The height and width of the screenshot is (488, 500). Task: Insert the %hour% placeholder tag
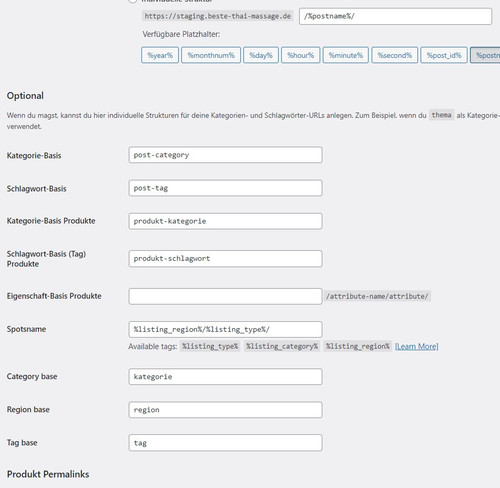point(301,55)
